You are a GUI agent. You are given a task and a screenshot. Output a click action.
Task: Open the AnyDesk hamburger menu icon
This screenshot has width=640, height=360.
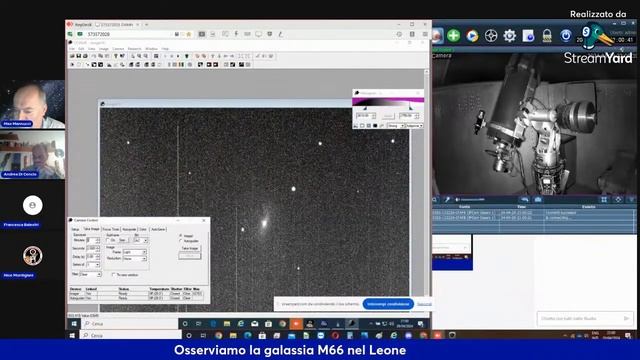[x=425, y=34]
